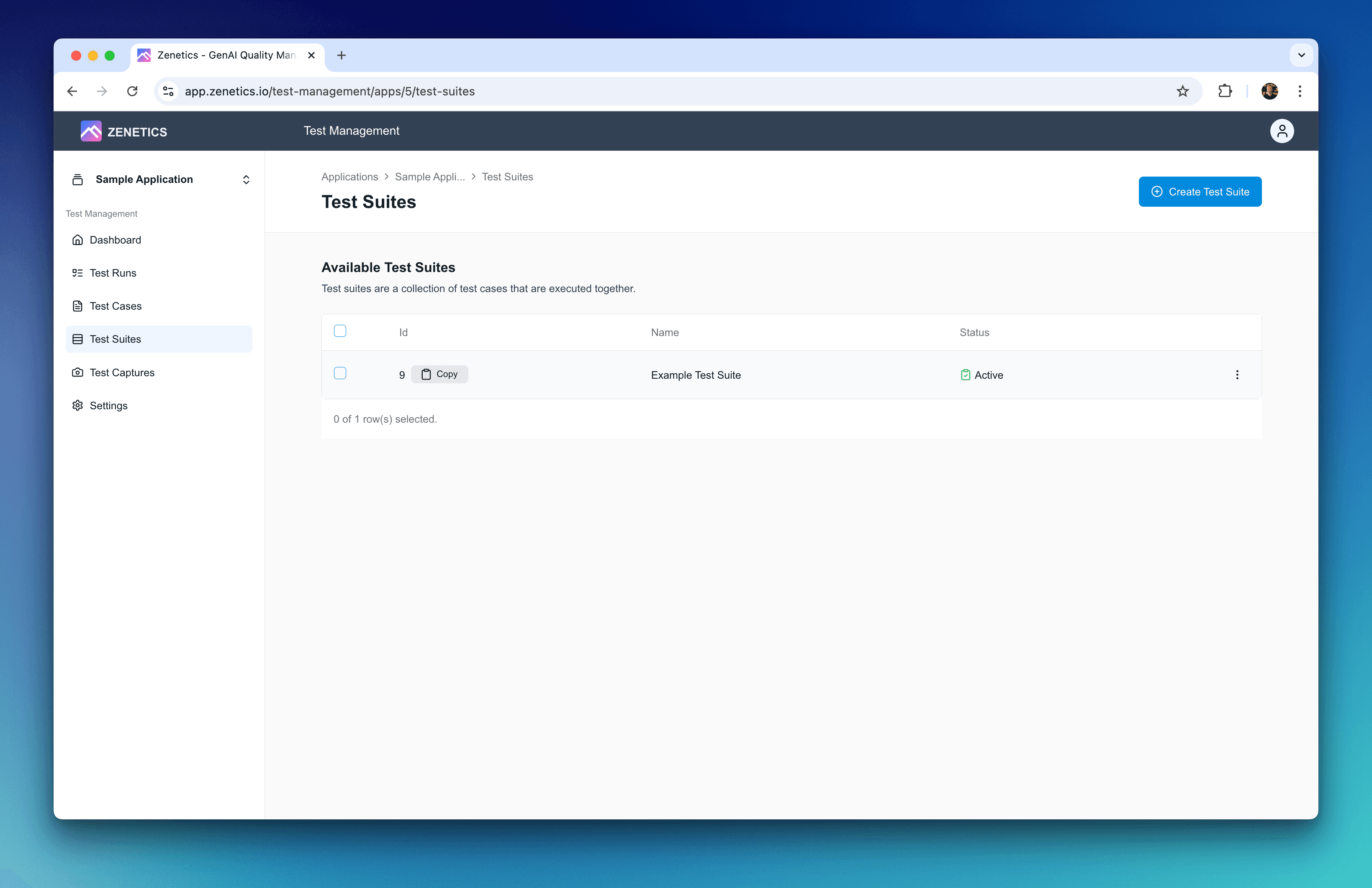The image size is (1372, 888).
Task: Click the Test Suites table icon
Action: [78, 339]
